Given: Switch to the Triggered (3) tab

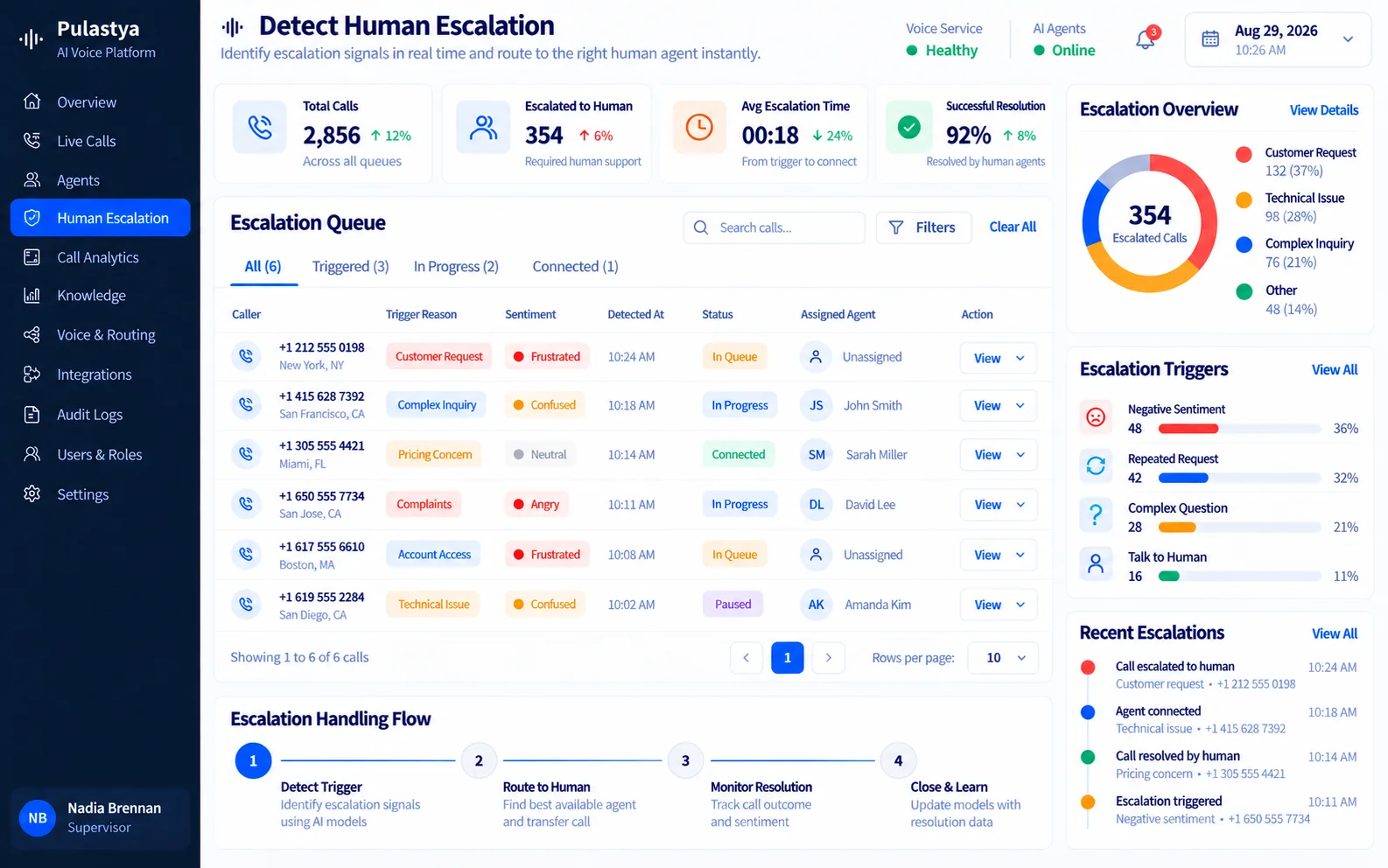Looking at the screenshot, I should 350,267.
